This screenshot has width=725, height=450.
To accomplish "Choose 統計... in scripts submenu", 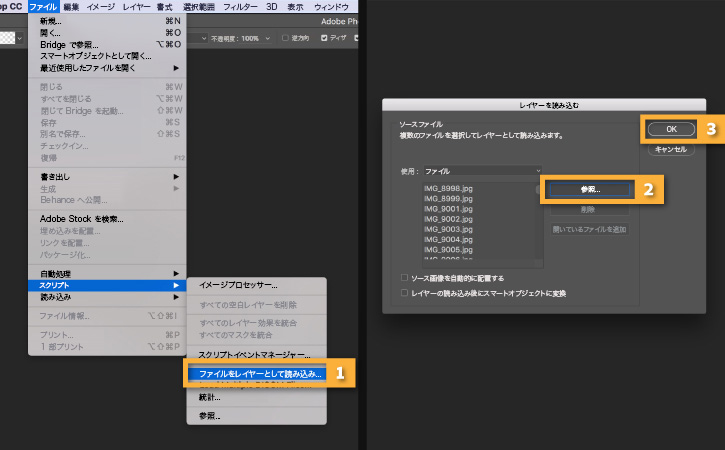I will pyautogui.click(x=257, y=397).
